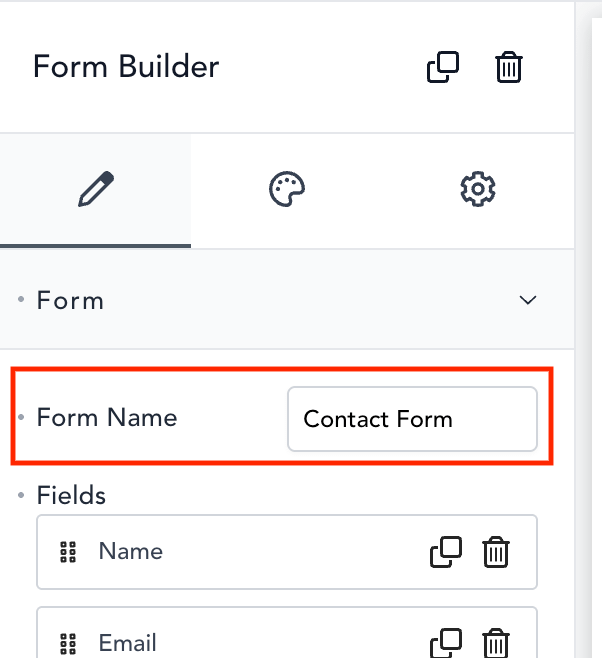Screen dimensions: 602x658
Task: Click the Email field drag handle
Action: point(68,644)
